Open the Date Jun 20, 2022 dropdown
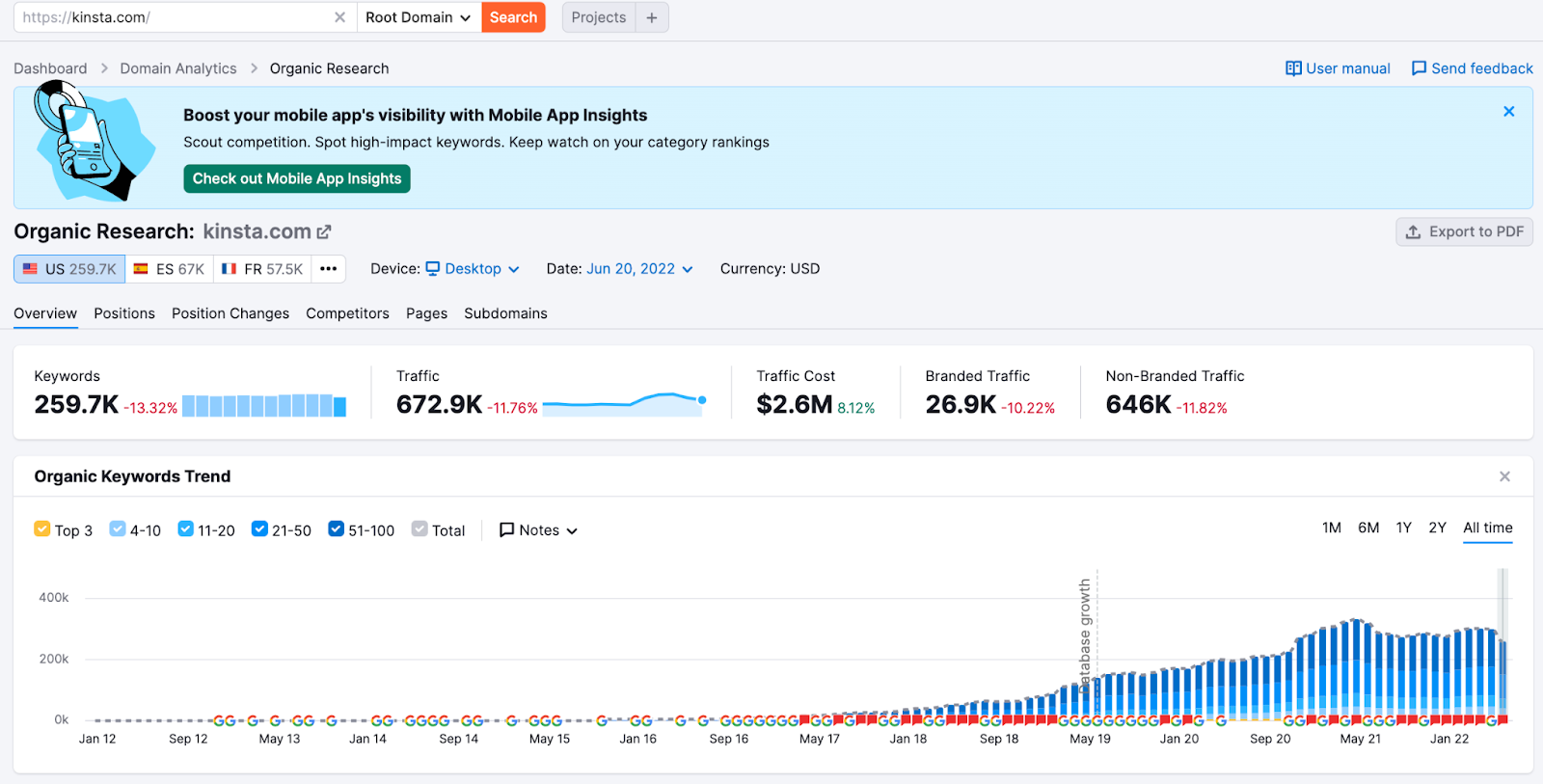This screenshot has height=784, width=1543. point(639,269)
